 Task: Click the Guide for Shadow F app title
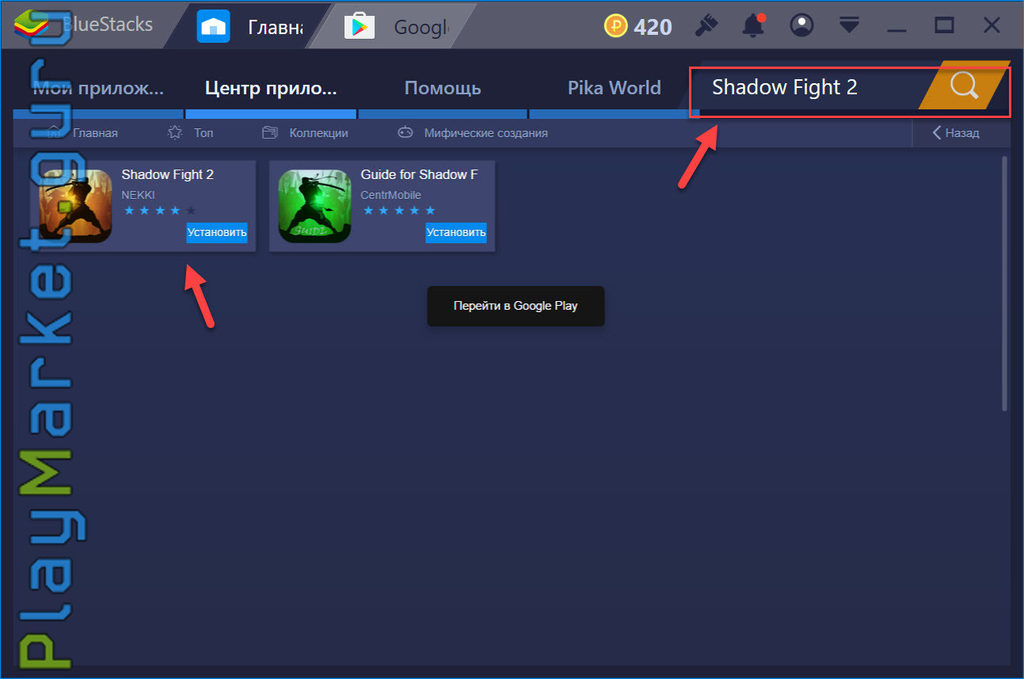coord(419,174)
